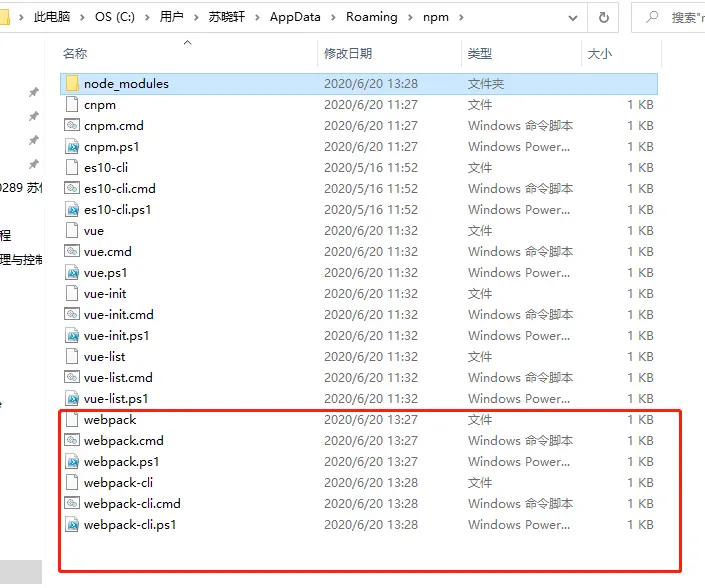The height and width of the screenshot is (588, 705).
Task: Click the vue-init.ps1 PowerShell icon
Action: [72, 335]
